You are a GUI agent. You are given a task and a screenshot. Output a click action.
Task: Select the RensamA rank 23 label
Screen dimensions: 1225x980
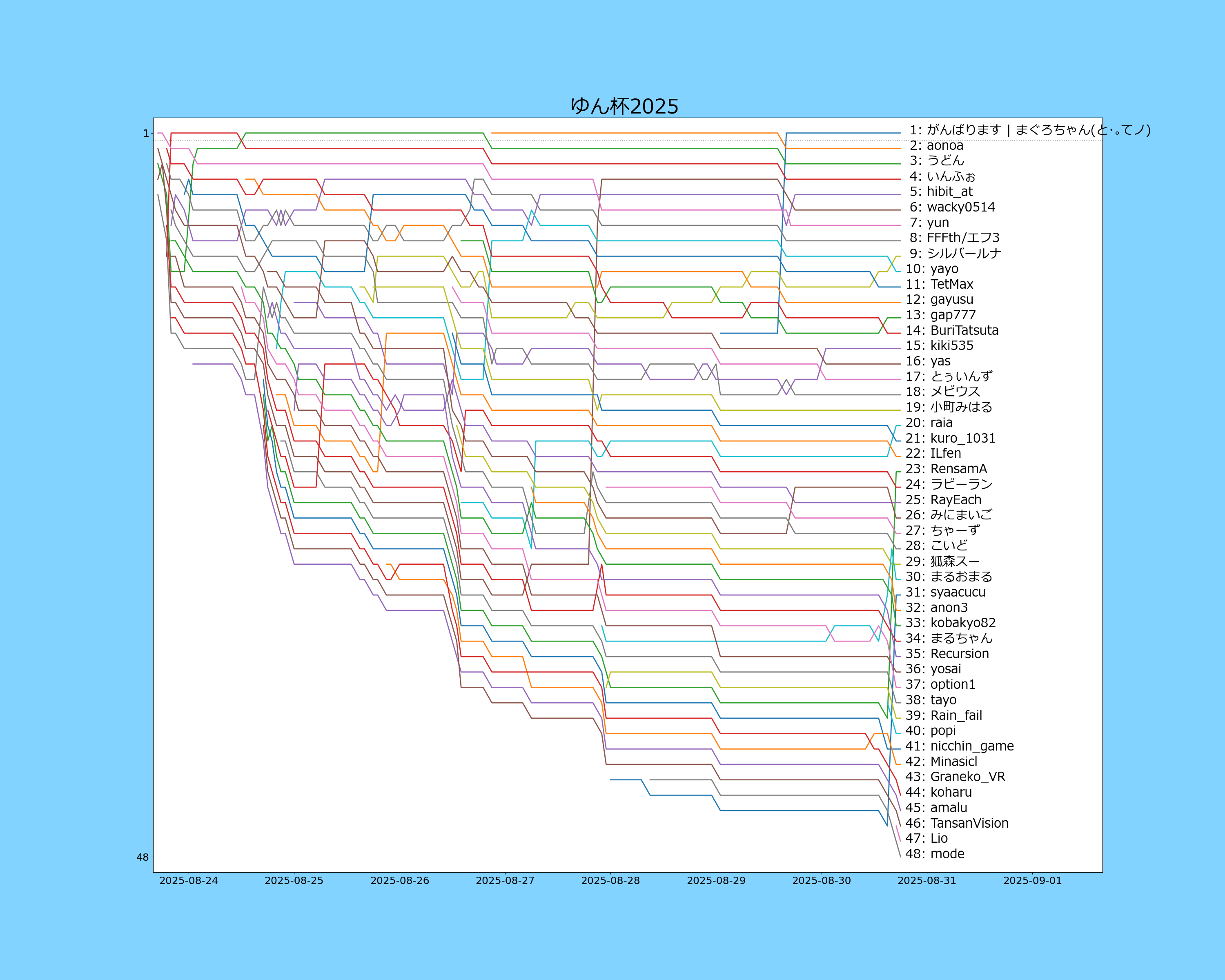coord(946,469)
